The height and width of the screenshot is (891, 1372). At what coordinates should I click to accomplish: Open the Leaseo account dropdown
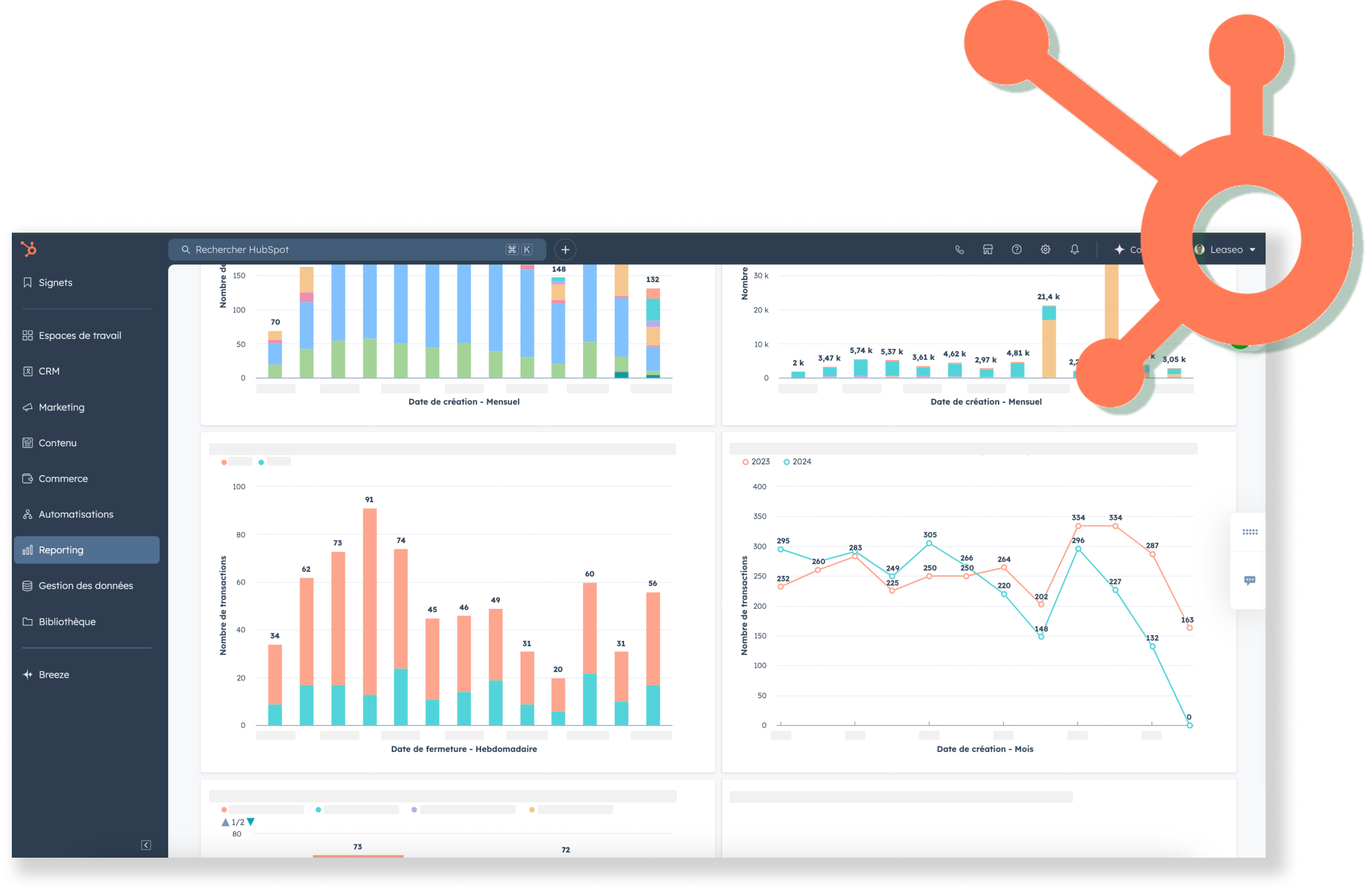(1225, 250)
